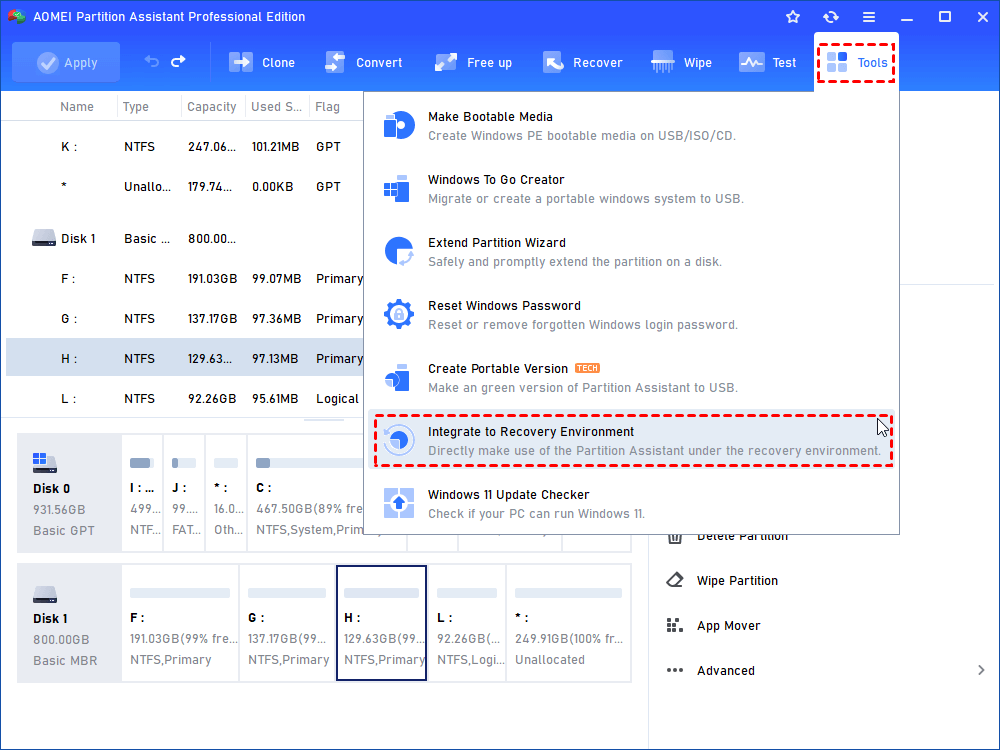Select the L: block on Disk 1 map
Viewport: 1000px width, 750px height.
point(467,623)
